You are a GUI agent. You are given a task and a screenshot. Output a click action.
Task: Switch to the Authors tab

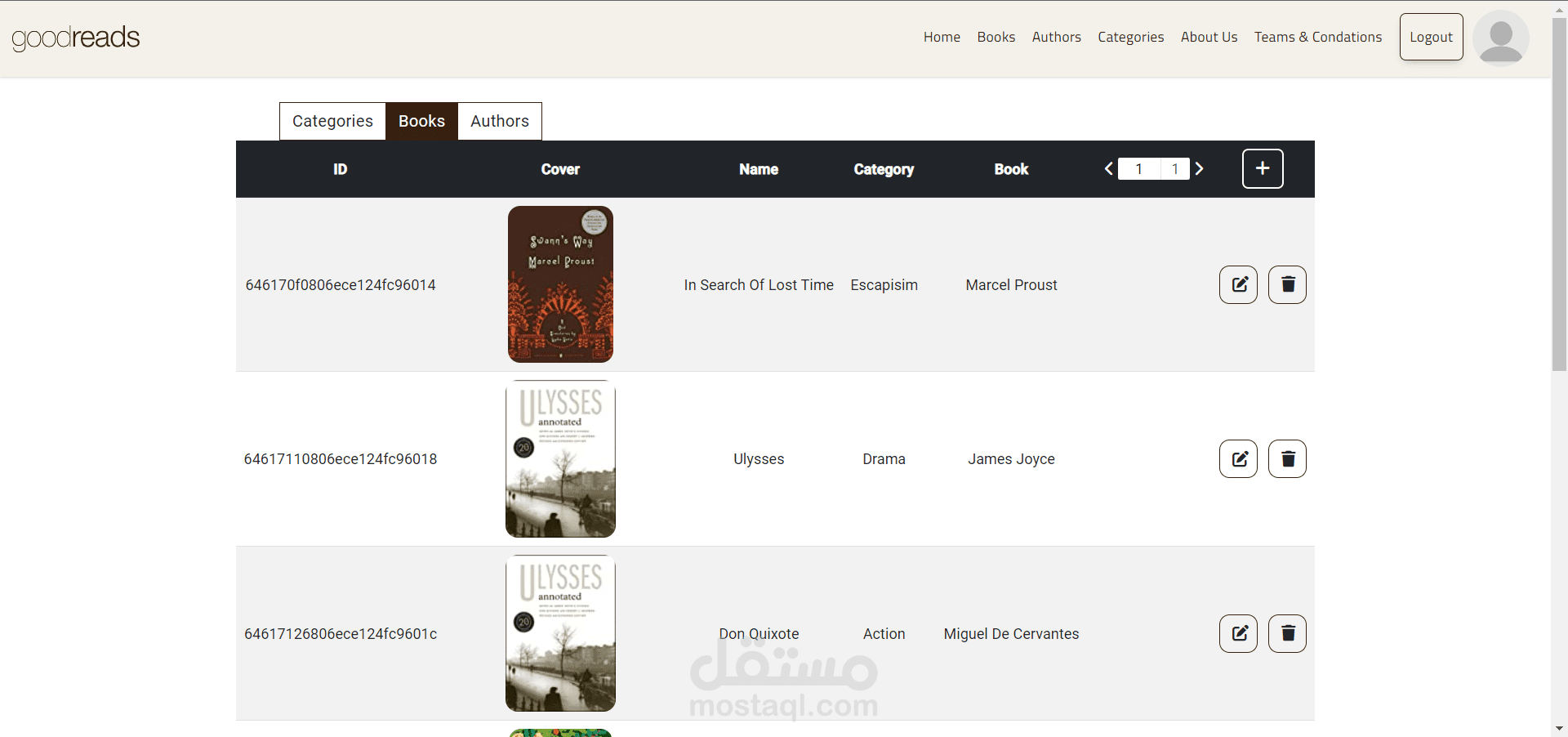(x=500, y=121)
